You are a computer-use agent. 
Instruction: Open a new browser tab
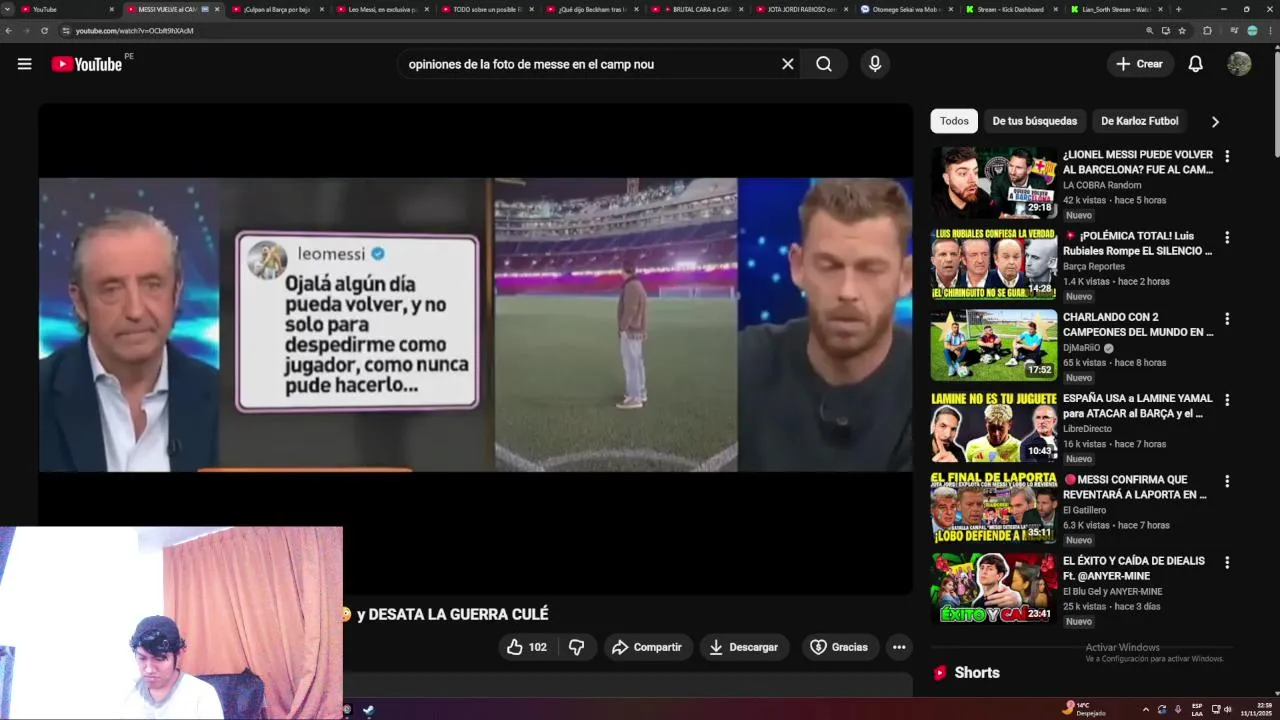[1178, 9]
